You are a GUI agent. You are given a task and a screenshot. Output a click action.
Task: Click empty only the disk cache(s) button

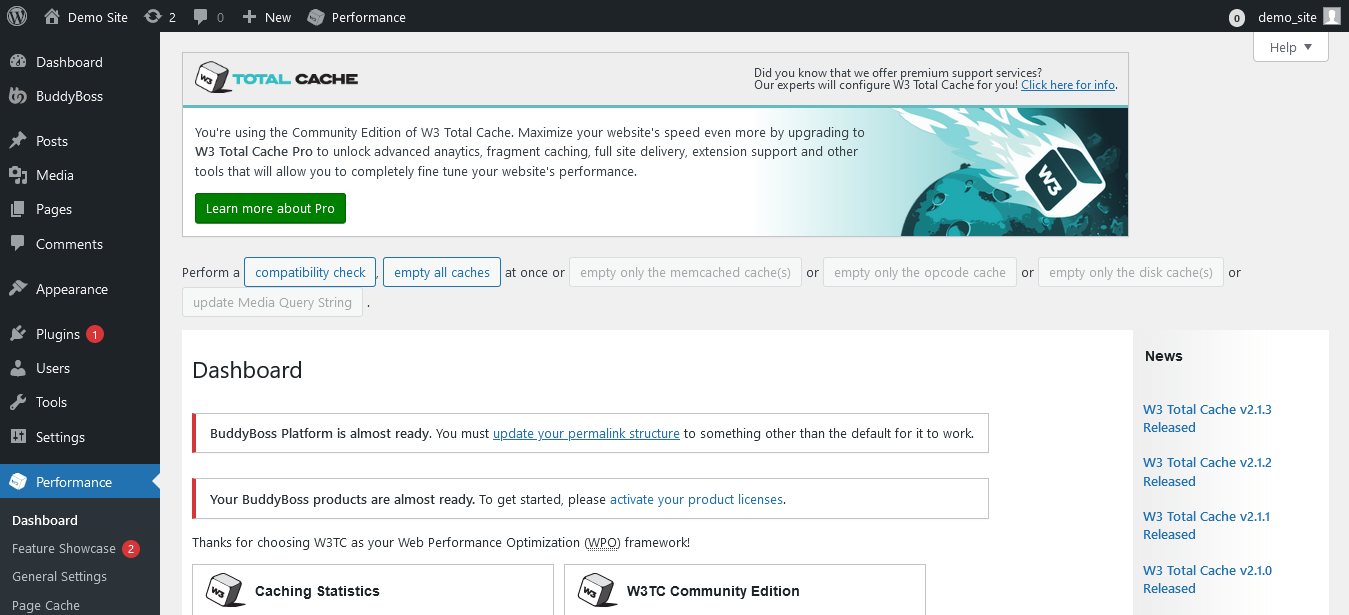1131,272
